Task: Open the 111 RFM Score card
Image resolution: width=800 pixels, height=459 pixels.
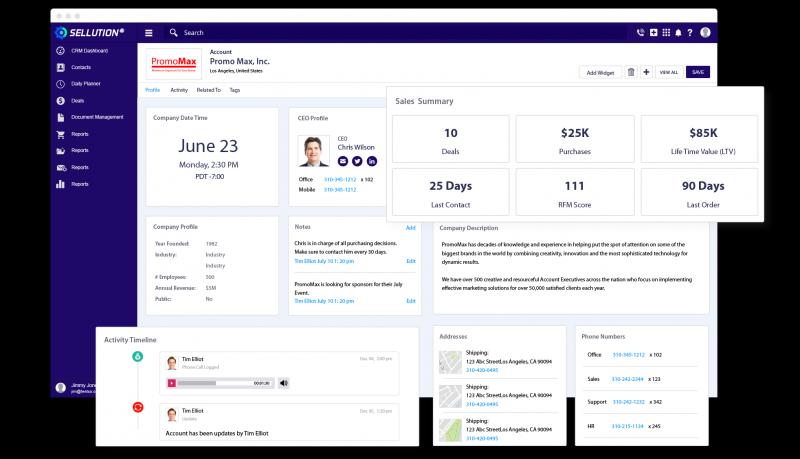Action: tap(575, 192)
